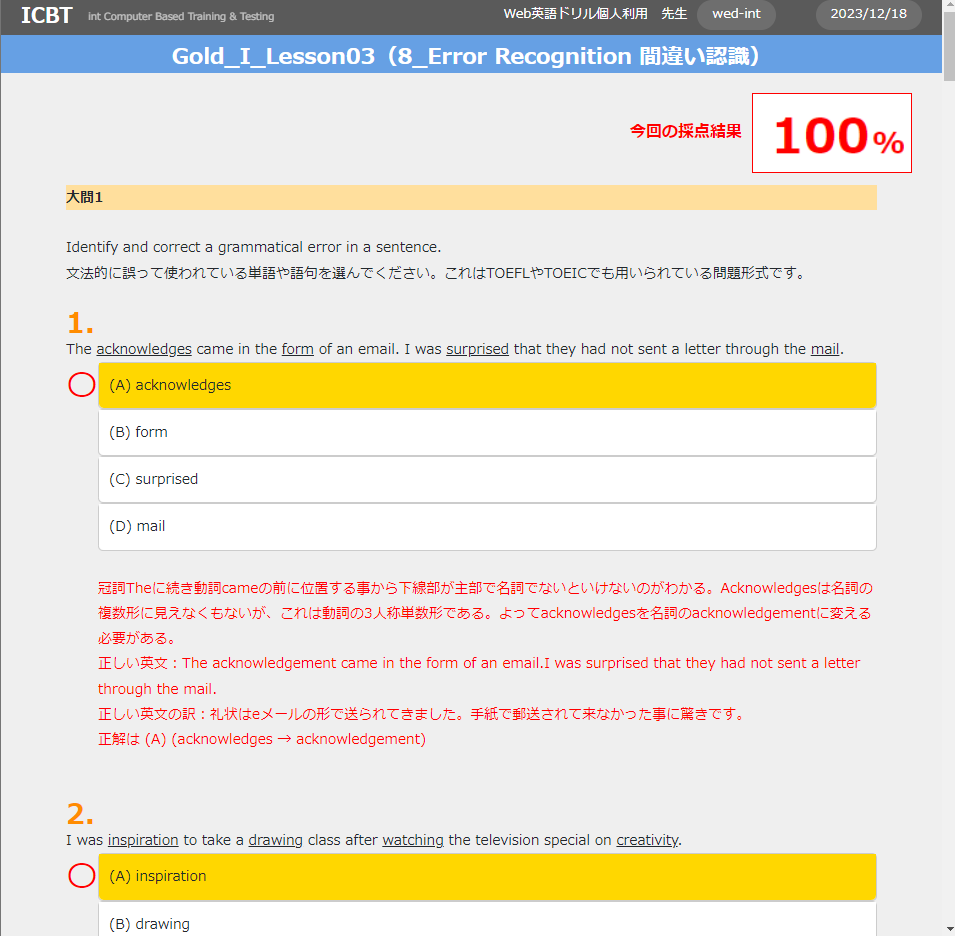955x936 pixels.
Task: Open the wed-int user pill
Action: [736, 15]
